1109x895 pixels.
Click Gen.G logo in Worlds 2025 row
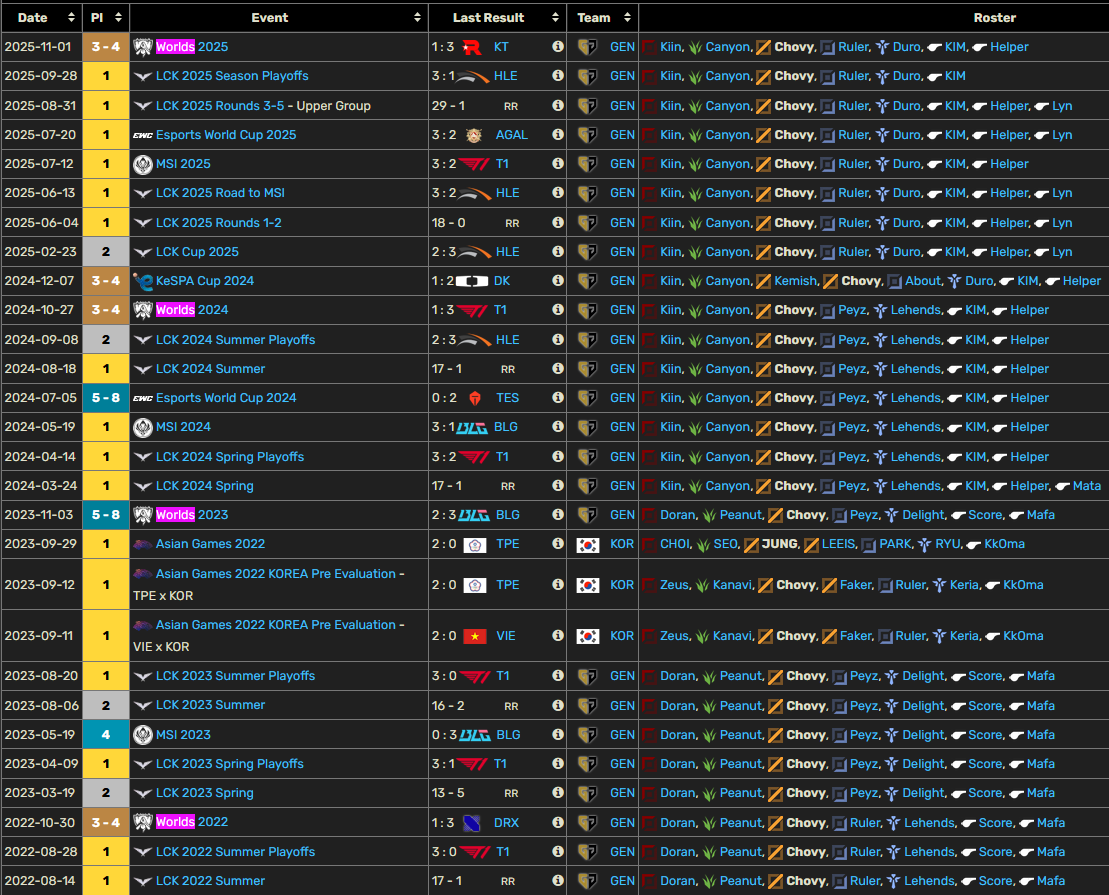pos(587,47)
